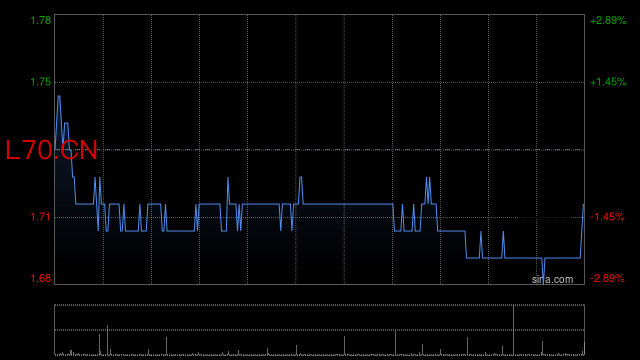Click the -2.89% percentage label
The width and height of the screenshot is (640, 360).
607,278
